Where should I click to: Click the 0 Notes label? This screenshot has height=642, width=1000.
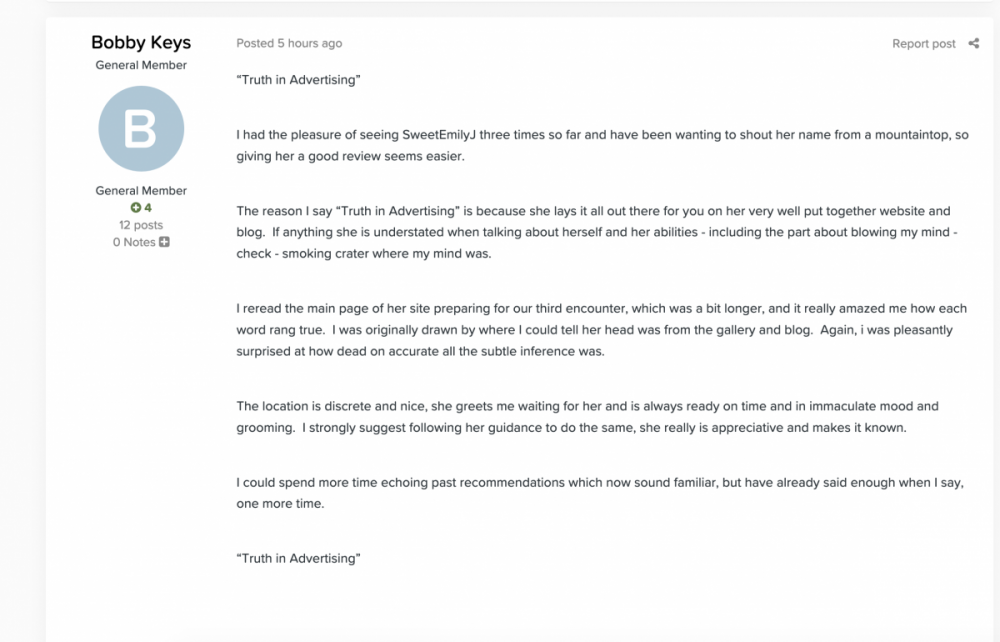pos(134,242)
